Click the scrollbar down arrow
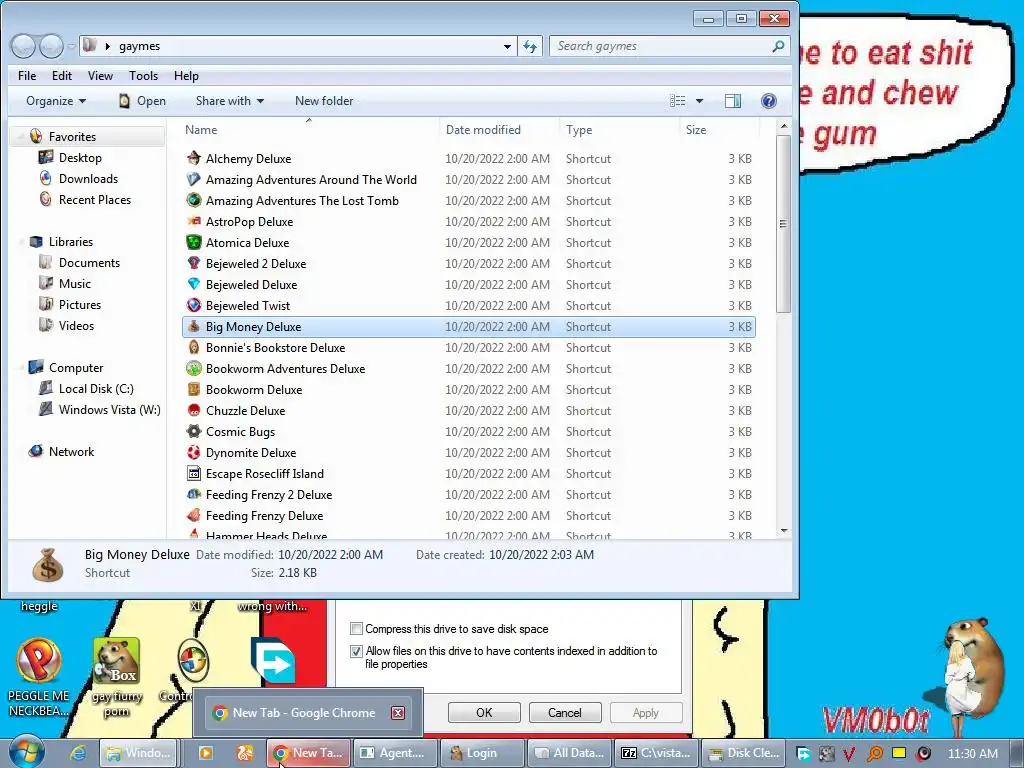 784,531
